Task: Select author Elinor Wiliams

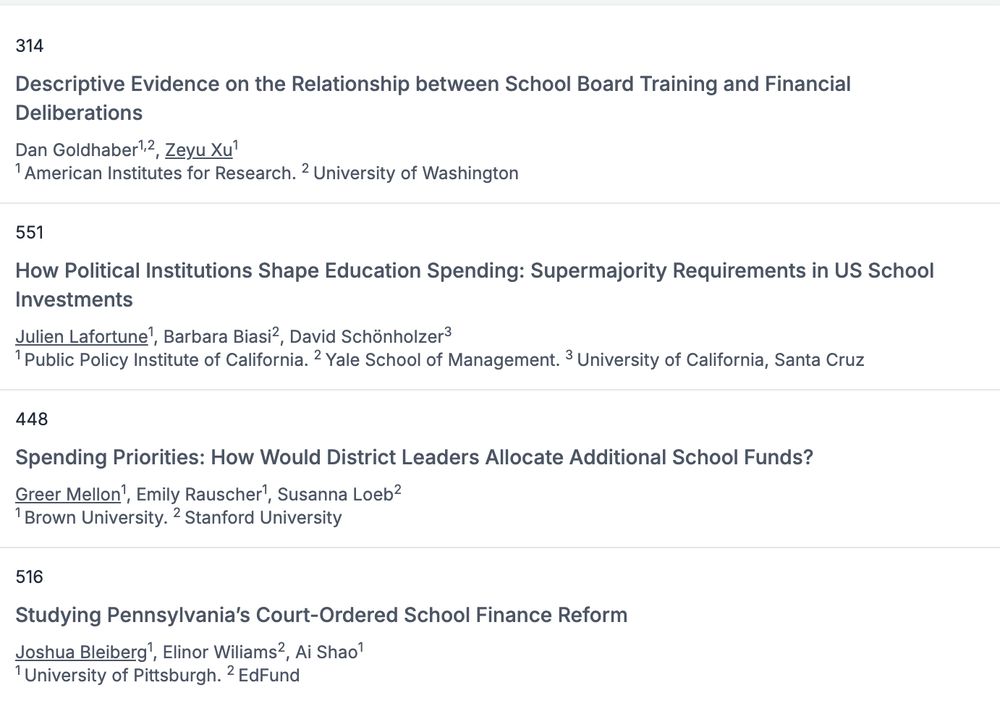Action: coord(220,652)
